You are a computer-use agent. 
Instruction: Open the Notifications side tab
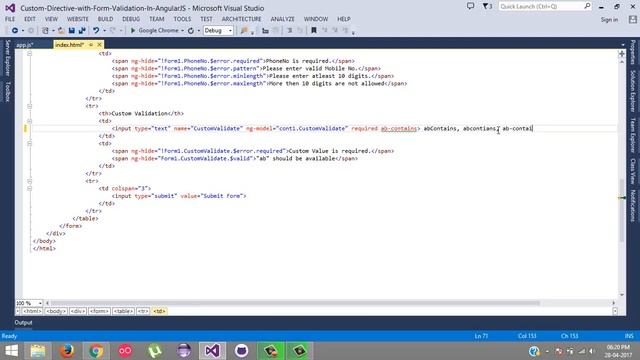(633, 206)
